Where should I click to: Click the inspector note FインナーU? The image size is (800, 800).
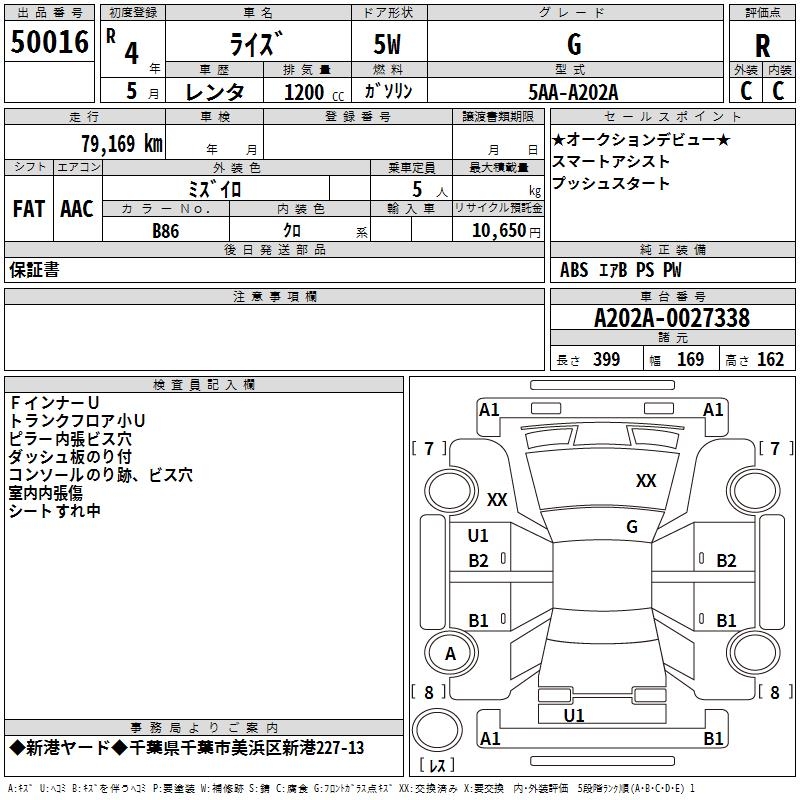click(x=54, y=403)
